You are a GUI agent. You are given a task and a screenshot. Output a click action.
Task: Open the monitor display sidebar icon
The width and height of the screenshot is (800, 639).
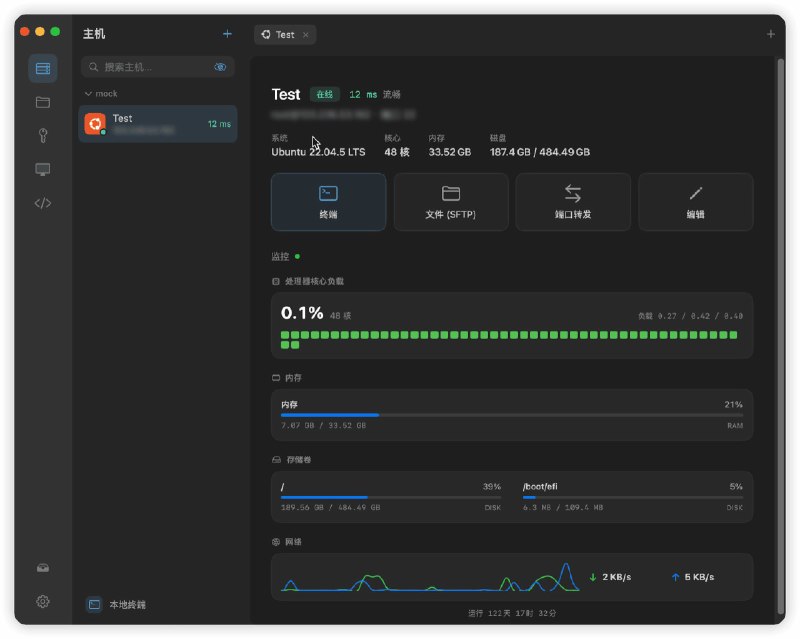[x=43, y=169]
